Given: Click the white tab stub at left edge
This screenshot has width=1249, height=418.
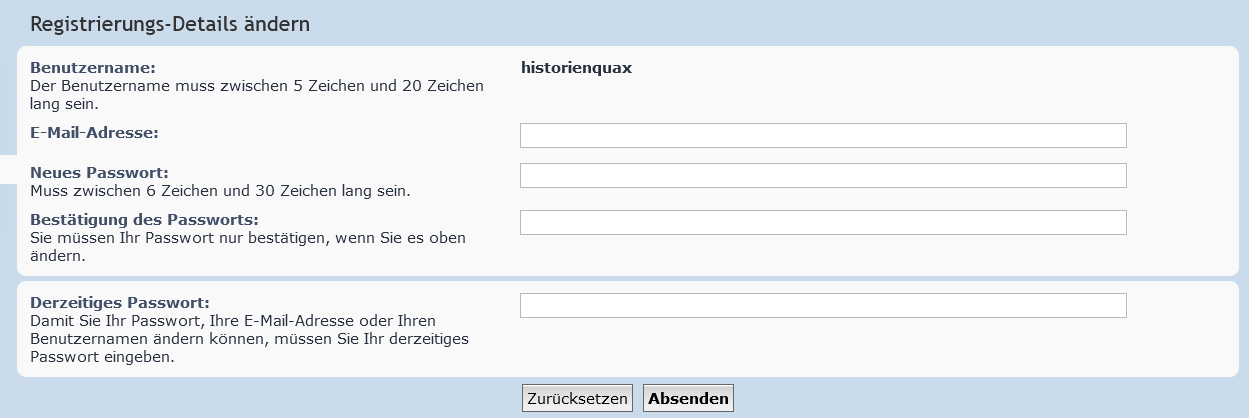Looking at the screenshot, I should (8, 170).
